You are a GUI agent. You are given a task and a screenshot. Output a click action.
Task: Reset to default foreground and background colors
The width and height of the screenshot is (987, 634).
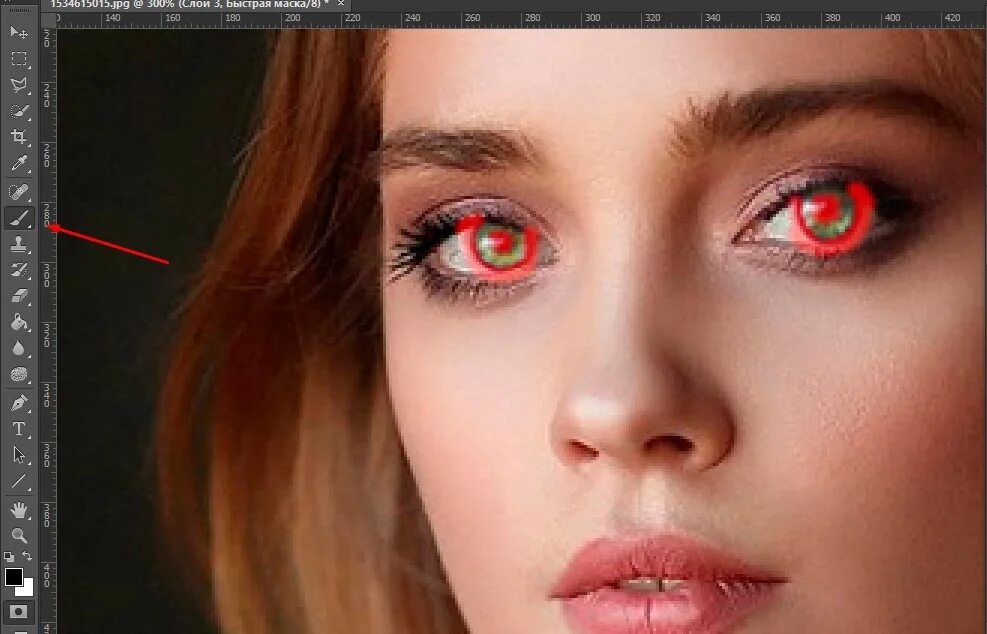pos(9,557)
